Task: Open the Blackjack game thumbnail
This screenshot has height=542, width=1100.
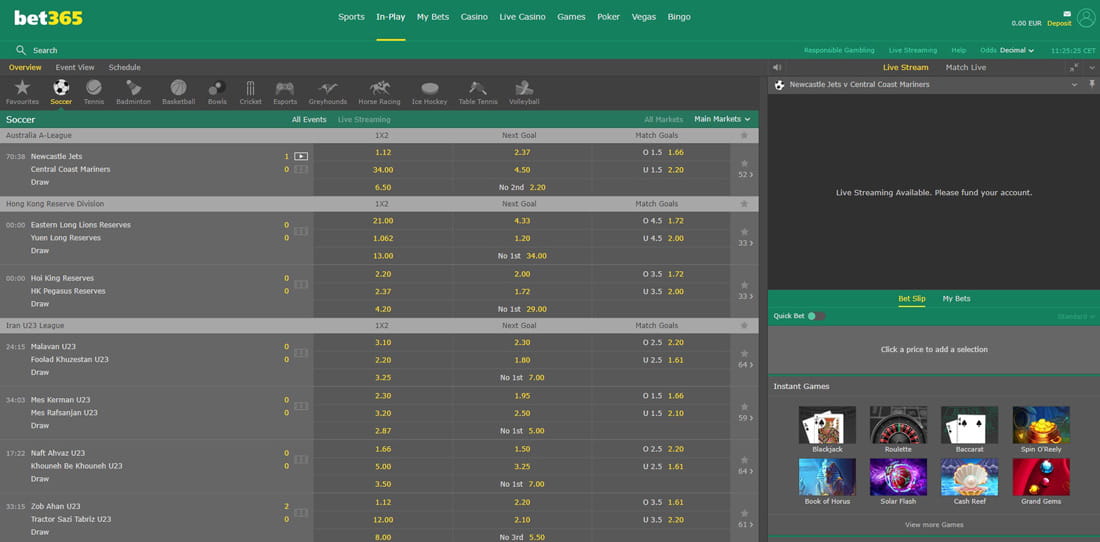Action: (x=827, y=425)
